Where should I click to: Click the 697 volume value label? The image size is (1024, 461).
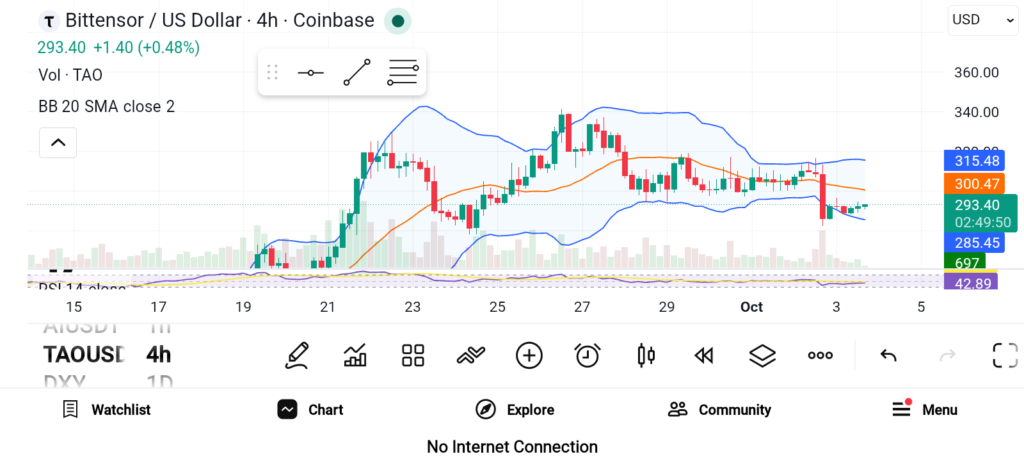pyautogui.click(x=965, y=262)
